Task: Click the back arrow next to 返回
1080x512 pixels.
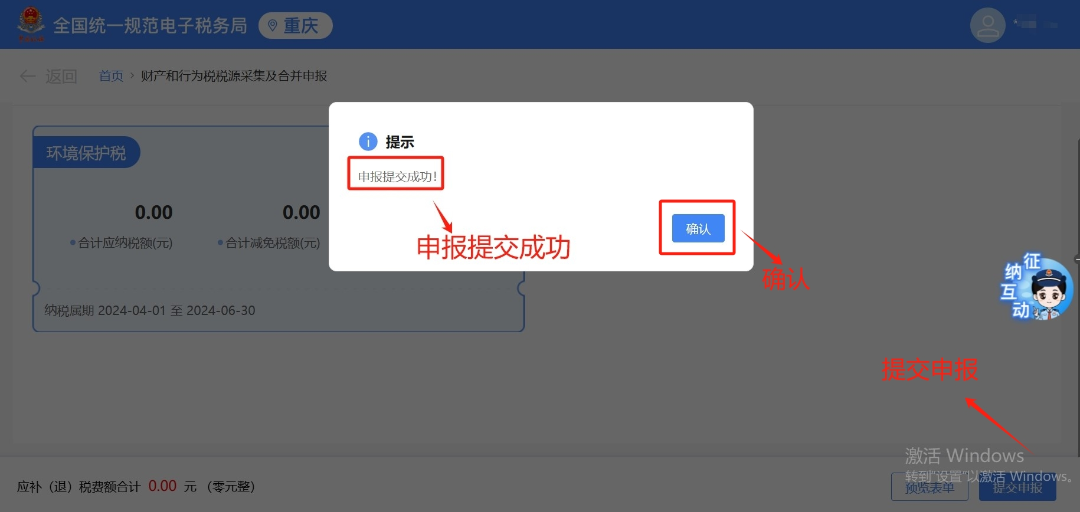Action: (28, 76)
